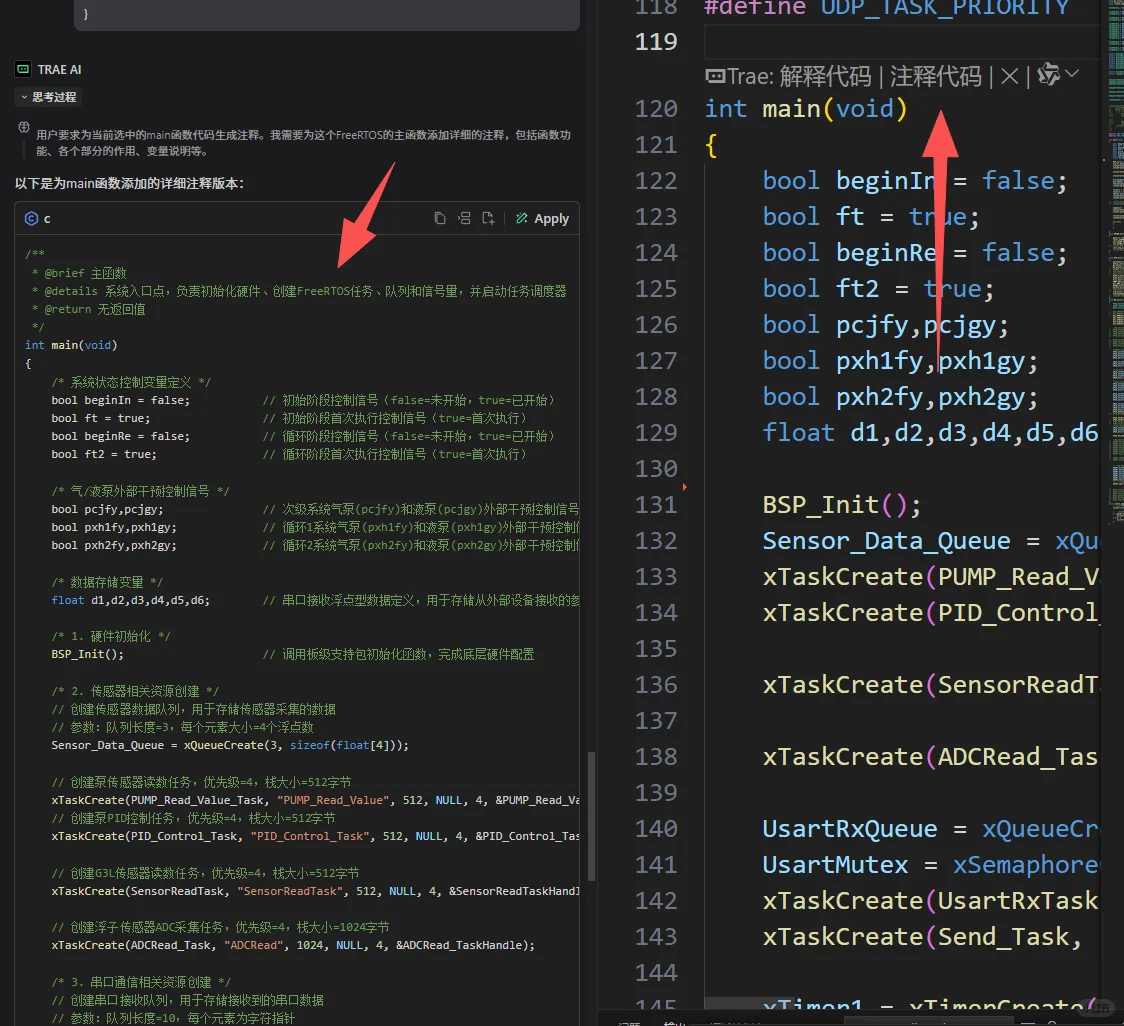The width and height of the screenshot is (1124, 1026).
Task: Click '以下是为main函数添加的详细注释版本' text
Action: click(129, 184)
